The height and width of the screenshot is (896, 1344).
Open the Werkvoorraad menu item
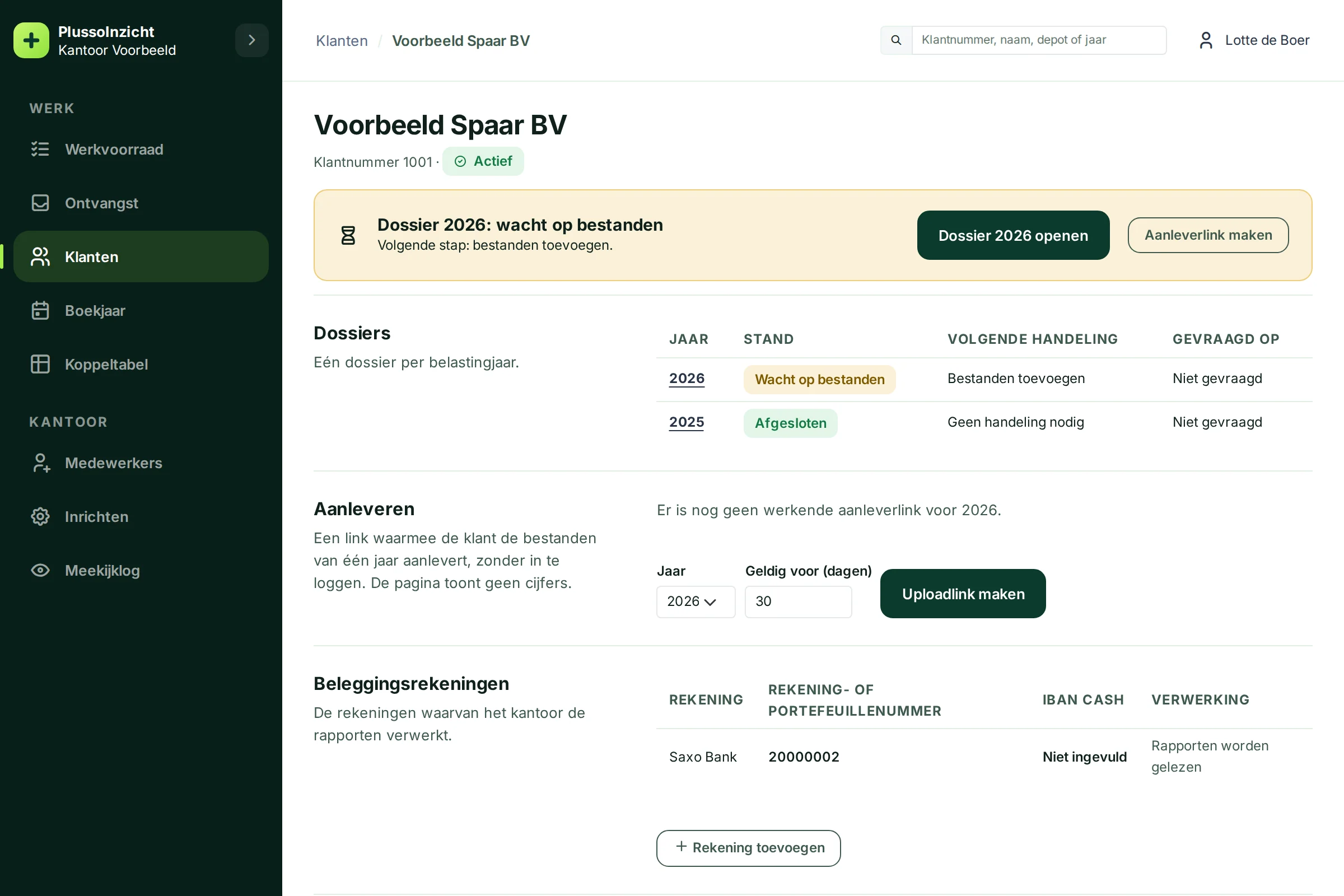[x=141, y=149]
